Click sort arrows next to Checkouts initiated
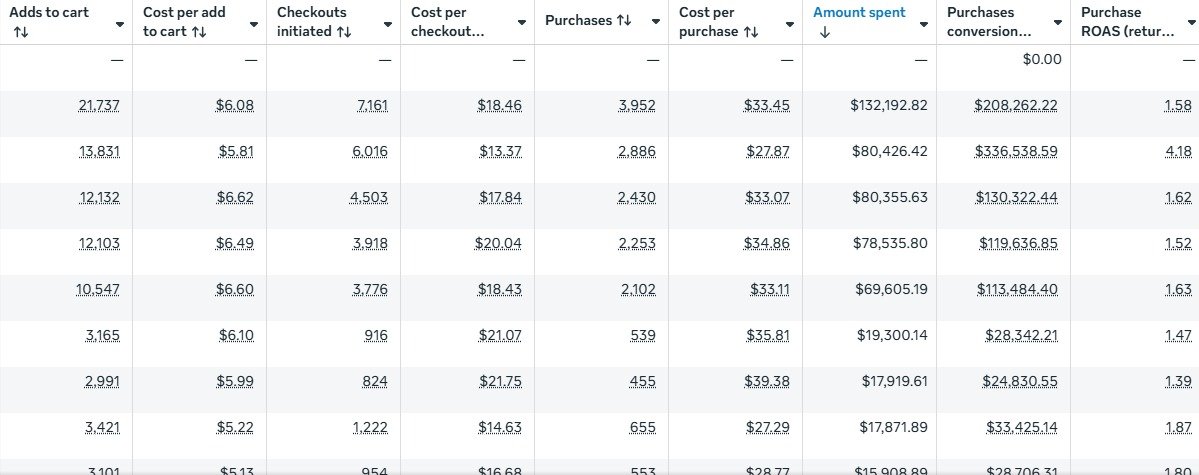Screen dimensions: 1199x475 pos(344,32)
